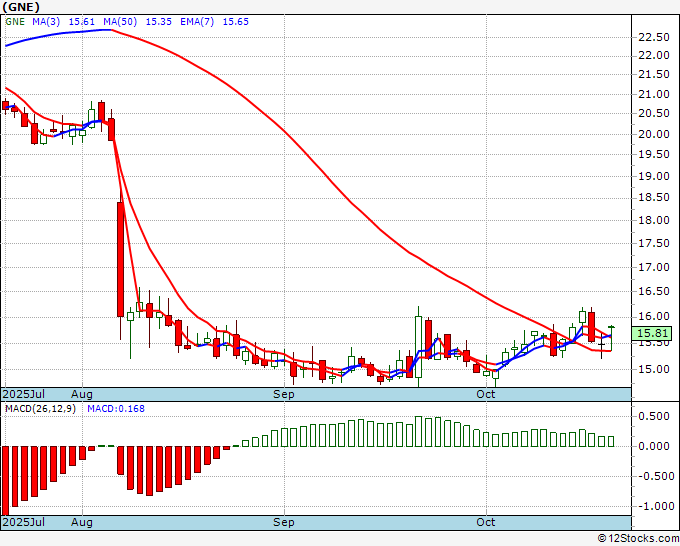Click the 15.00 price axis label
Image resolution: width=680 pixels, height=546 pixels.
click(x=654, y=369)
